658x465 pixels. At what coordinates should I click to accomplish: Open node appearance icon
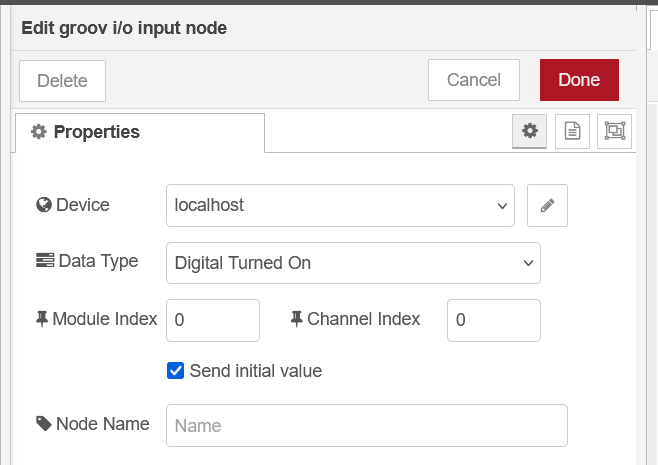point(614,131)
